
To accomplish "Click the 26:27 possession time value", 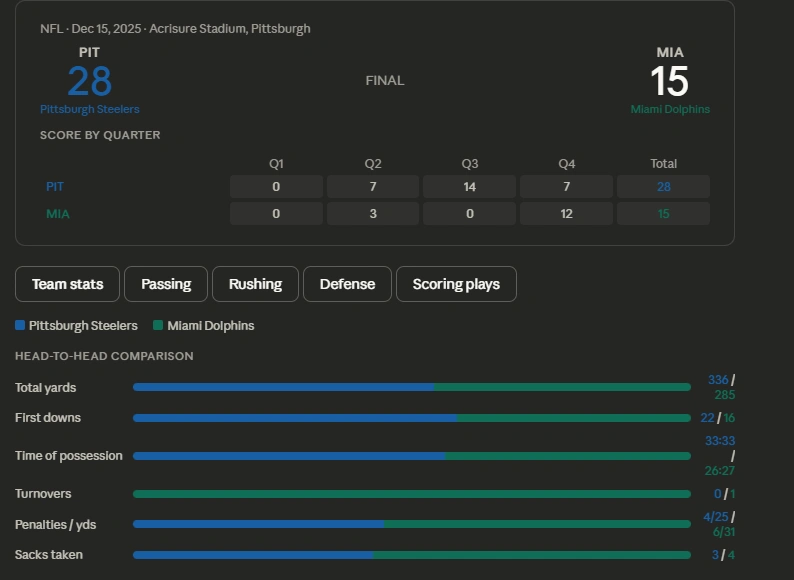I will tap(720, 471).
